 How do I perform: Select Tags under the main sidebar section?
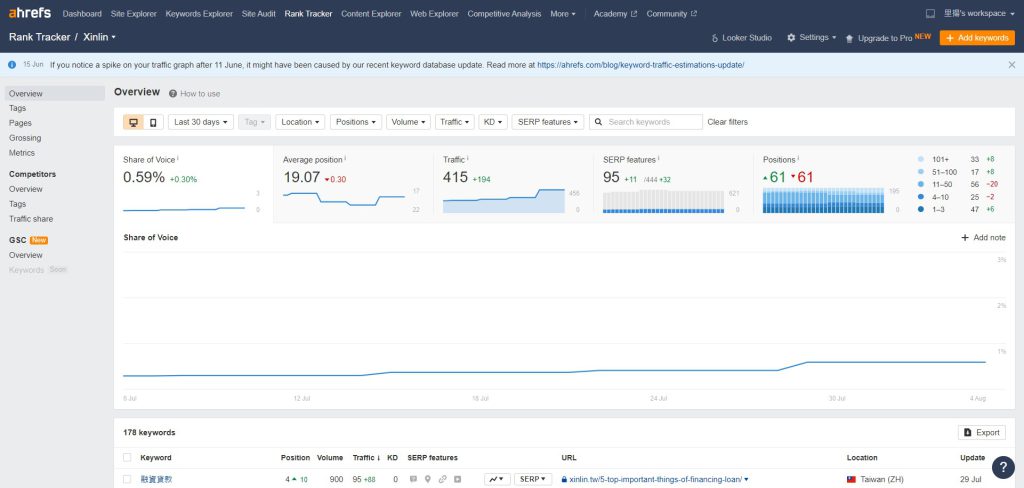point(18,108)
